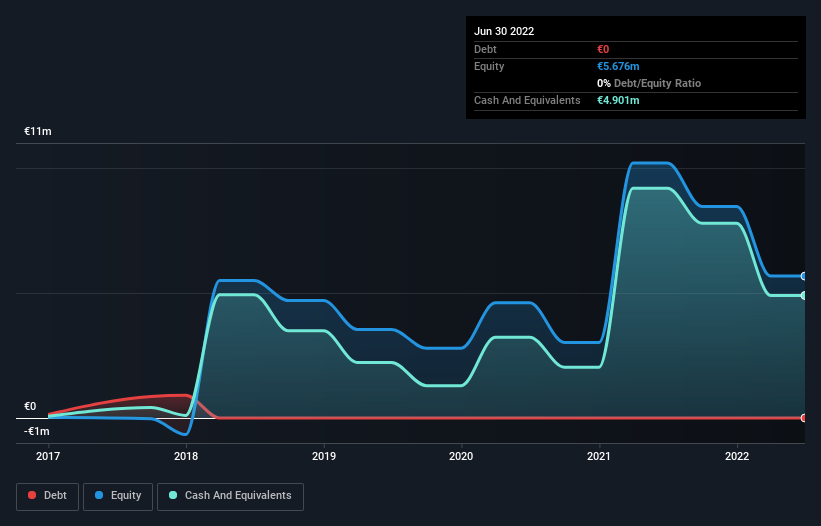Select the red Debt endpoint marker on chart

[x=804, y=418]
